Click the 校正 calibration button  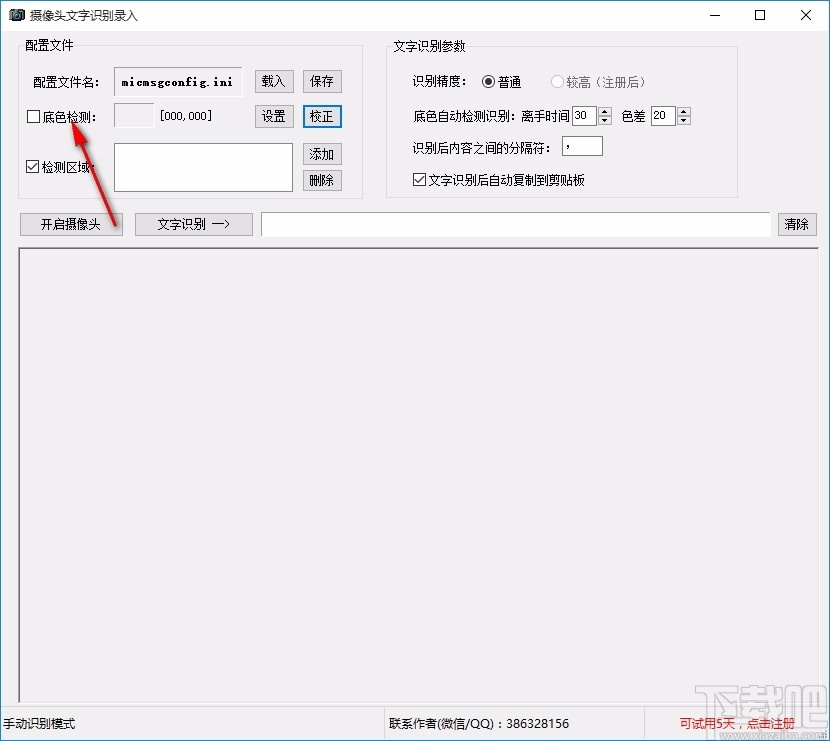322,116
